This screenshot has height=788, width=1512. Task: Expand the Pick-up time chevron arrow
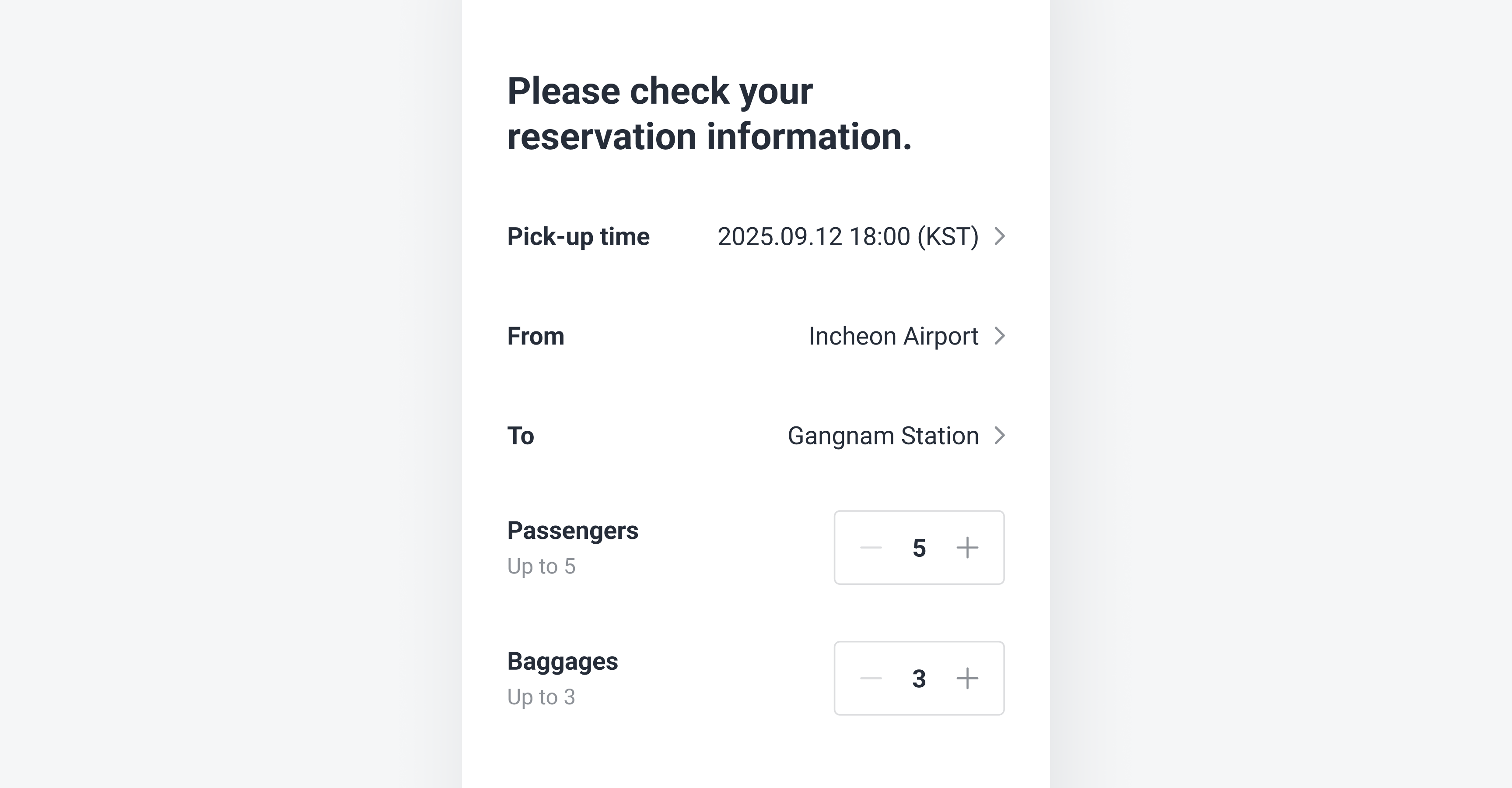[1000, 236]
